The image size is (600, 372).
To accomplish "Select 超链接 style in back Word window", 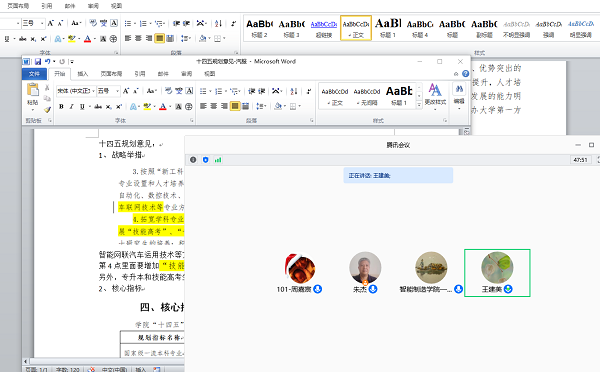I will pyautogui.click(x=324, y=28).
